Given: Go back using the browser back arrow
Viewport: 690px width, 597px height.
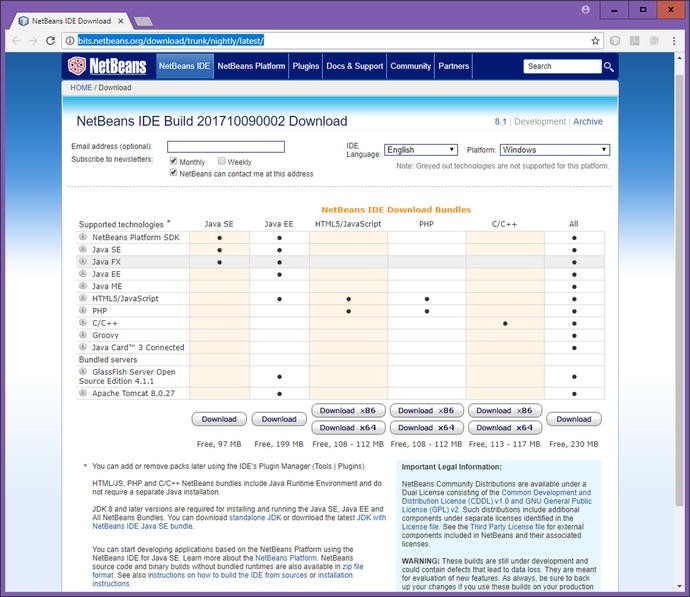Looking at the screenshot, I should coord(17,41).
